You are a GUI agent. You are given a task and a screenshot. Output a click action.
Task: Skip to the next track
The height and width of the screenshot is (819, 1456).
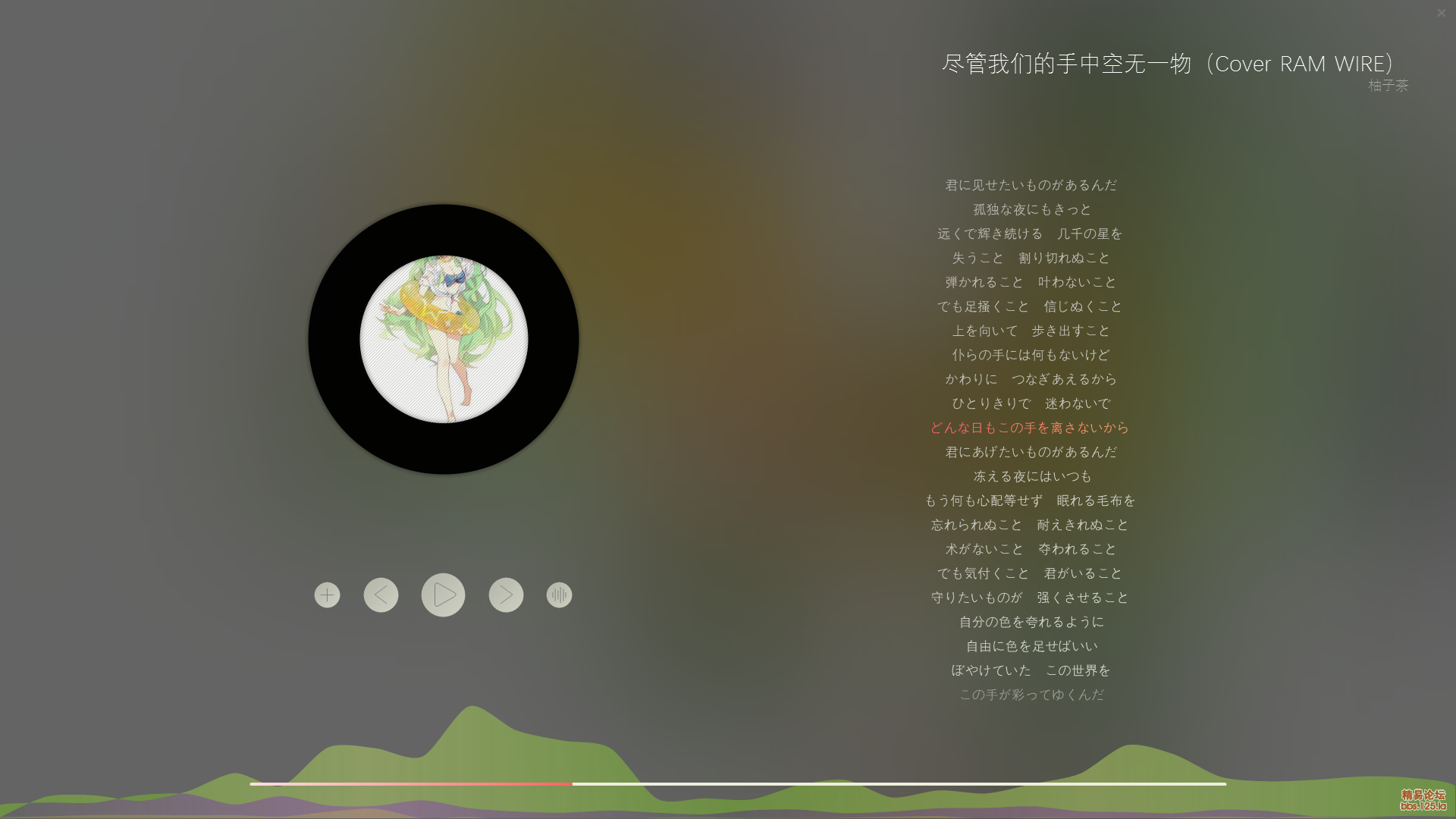[x=506, y=595]
